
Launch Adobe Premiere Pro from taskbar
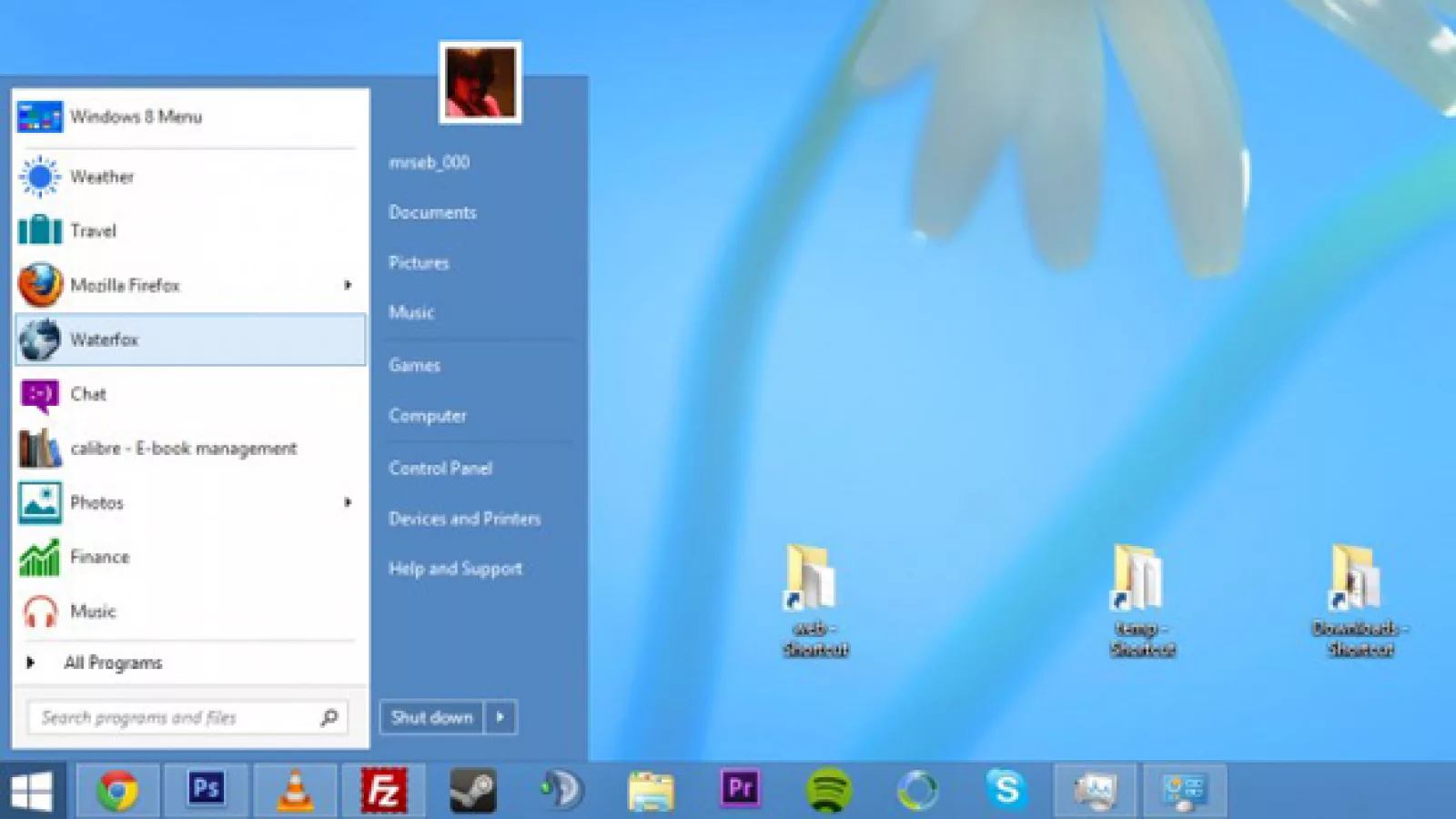coord(740,790)
